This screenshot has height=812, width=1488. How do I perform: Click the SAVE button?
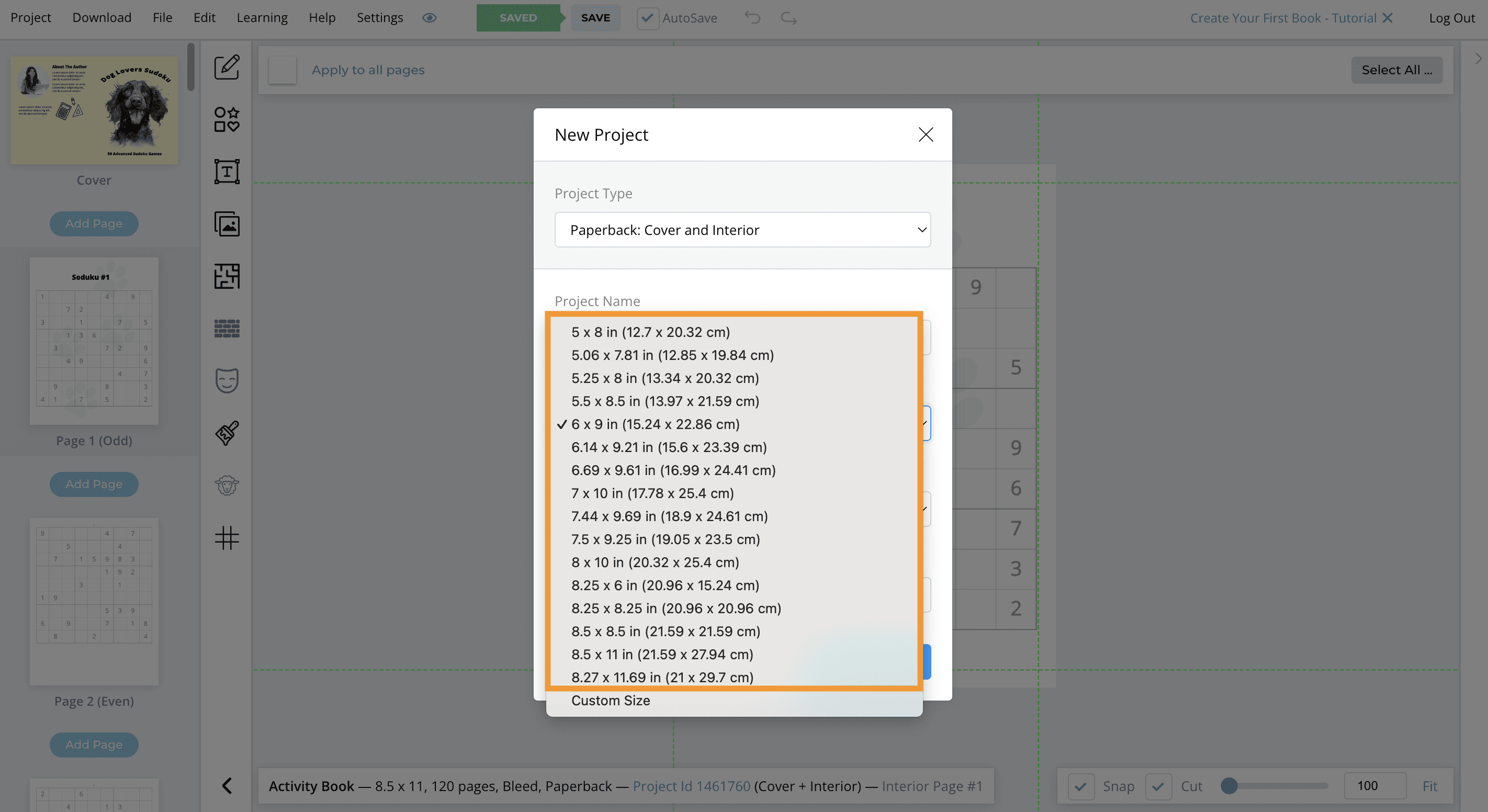point(595,17)
